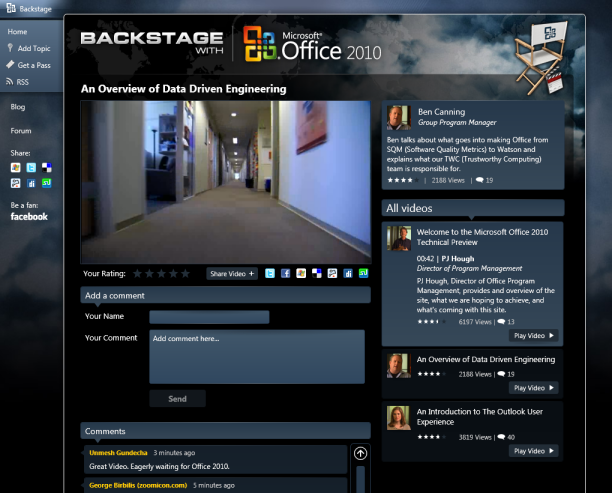Click the Backstage tab at top left

click(x=29, y=8)
